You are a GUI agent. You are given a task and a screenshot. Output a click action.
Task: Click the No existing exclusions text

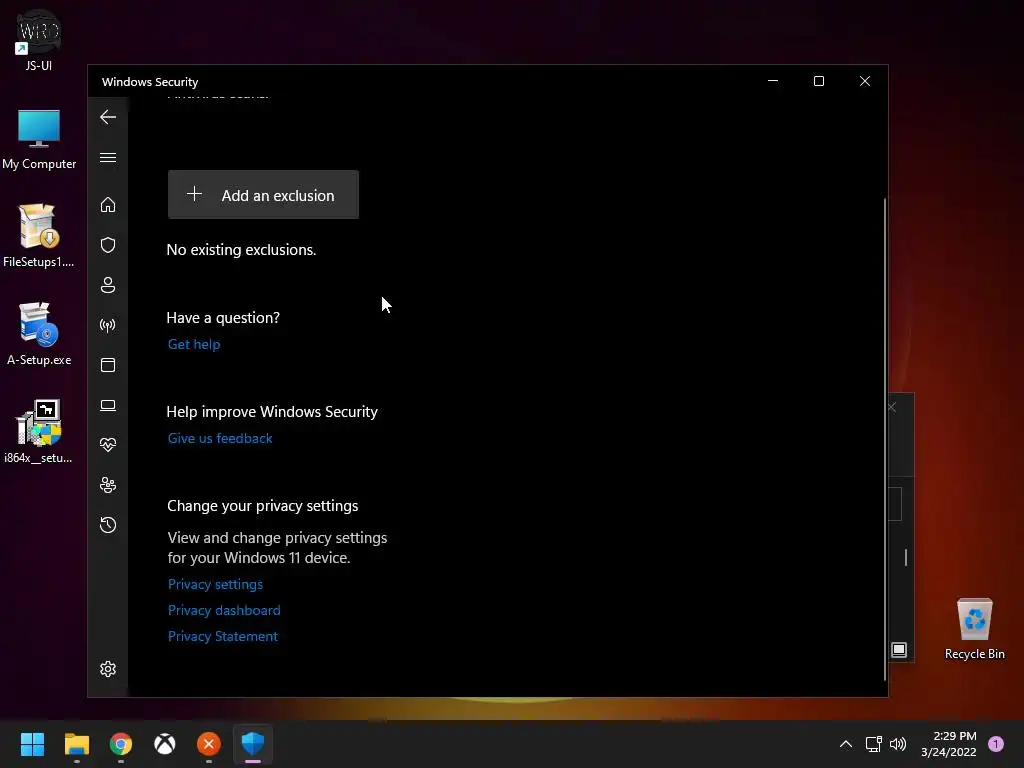point(241,249)
